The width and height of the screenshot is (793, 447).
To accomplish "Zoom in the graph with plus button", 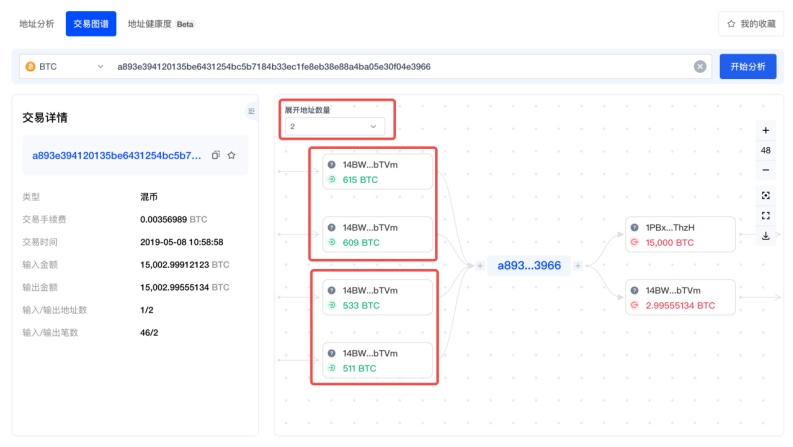I will tap(766, 130).
